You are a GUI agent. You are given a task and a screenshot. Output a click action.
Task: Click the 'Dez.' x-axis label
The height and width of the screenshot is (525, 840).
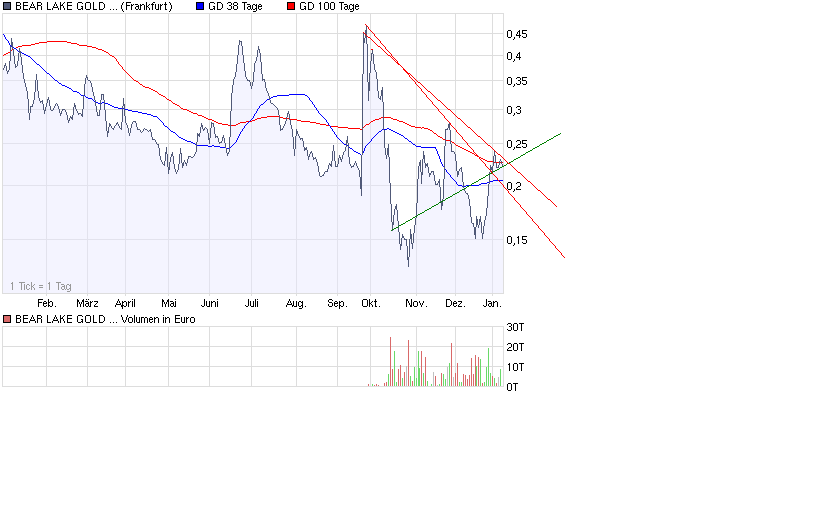tap(455, 303)
